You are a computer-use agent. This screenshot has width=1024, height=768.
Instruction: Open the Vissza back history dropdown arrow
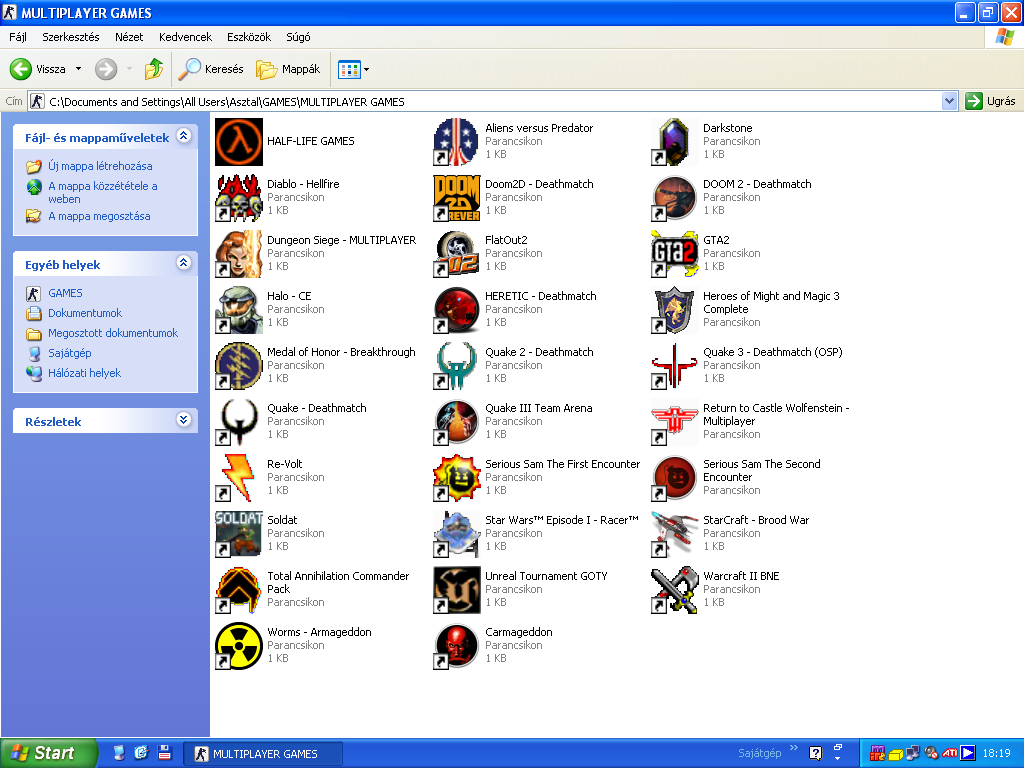pos(78,69)
